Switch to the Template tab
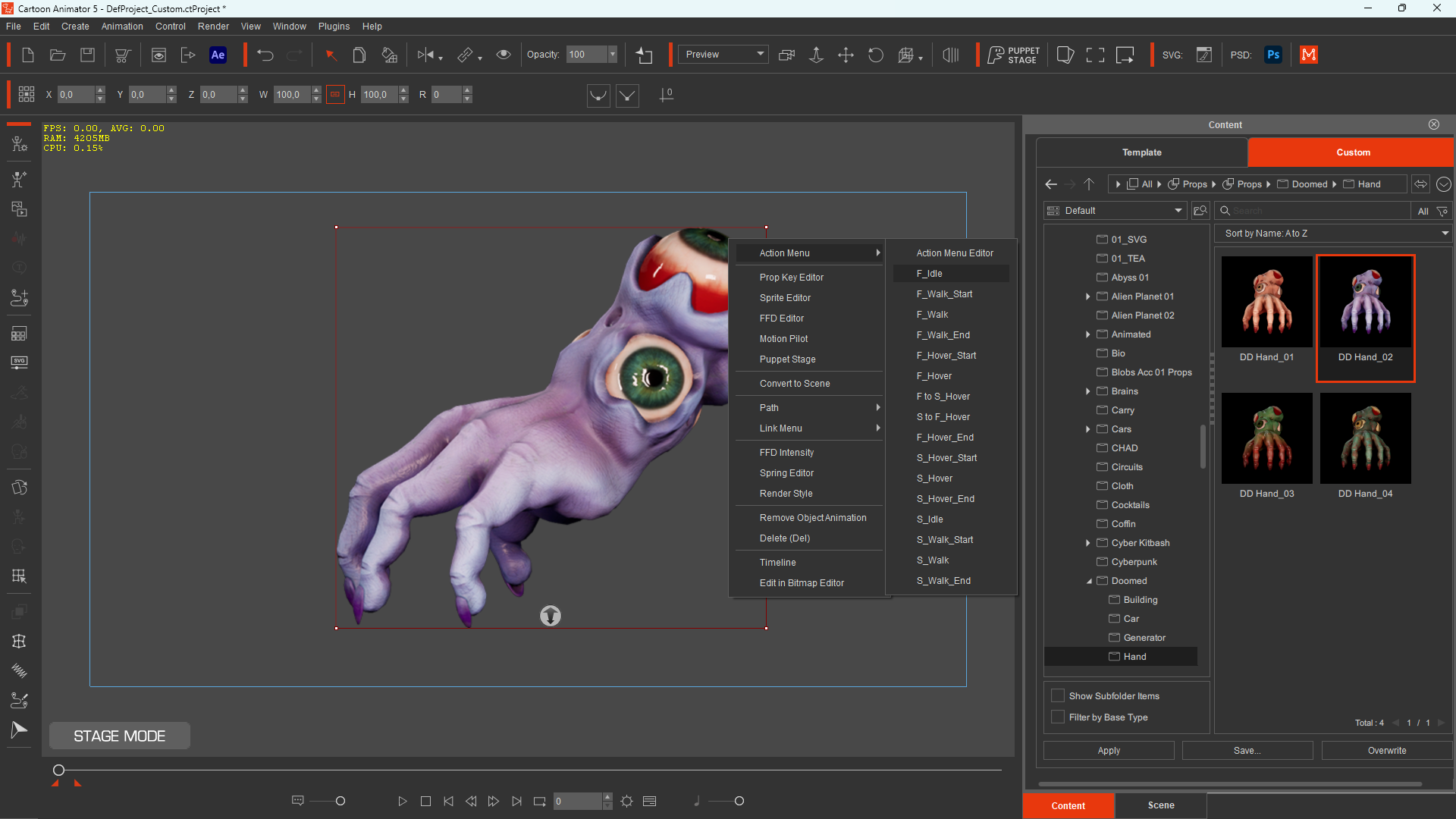1456x819 pixels. [1141, 152]
